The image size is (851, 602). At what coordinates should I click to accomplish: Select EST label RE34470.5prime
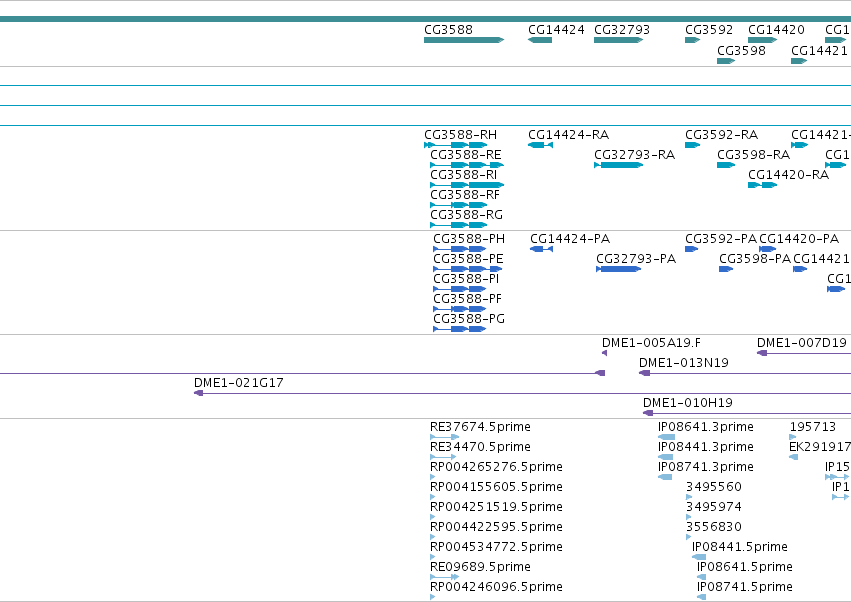[x=480, y=447]
